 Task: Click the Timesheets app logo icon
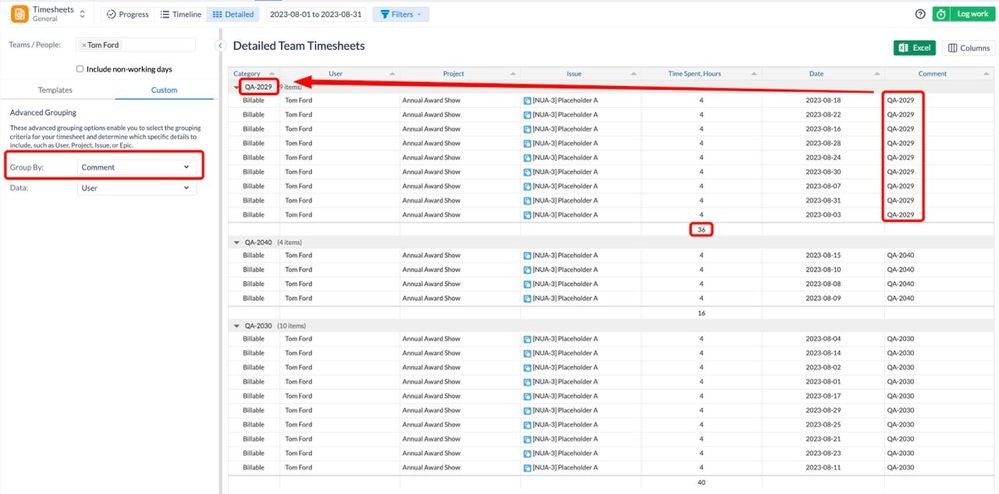(x=19, y=14)
